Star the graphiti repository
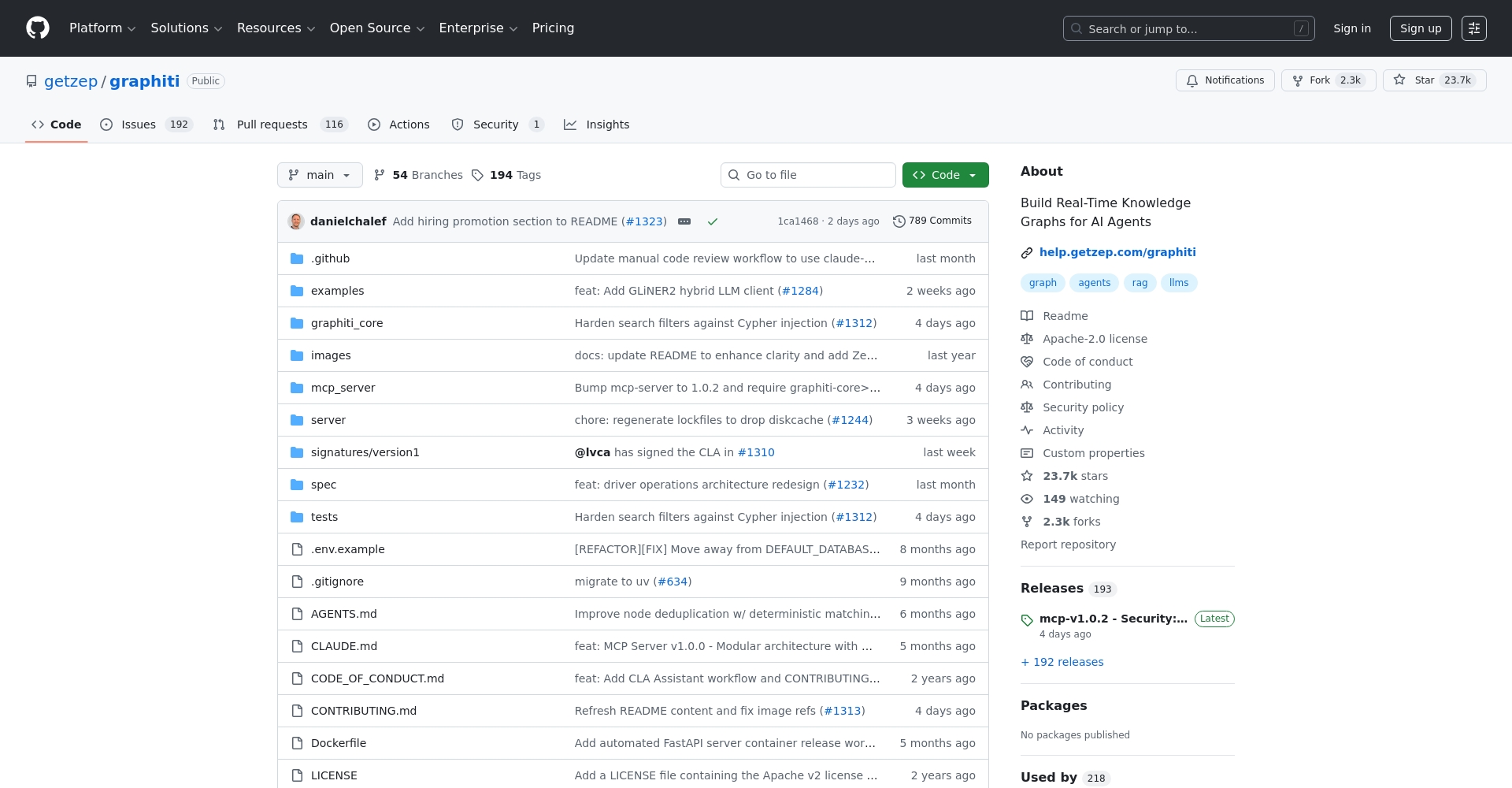 click(1434, 80)
